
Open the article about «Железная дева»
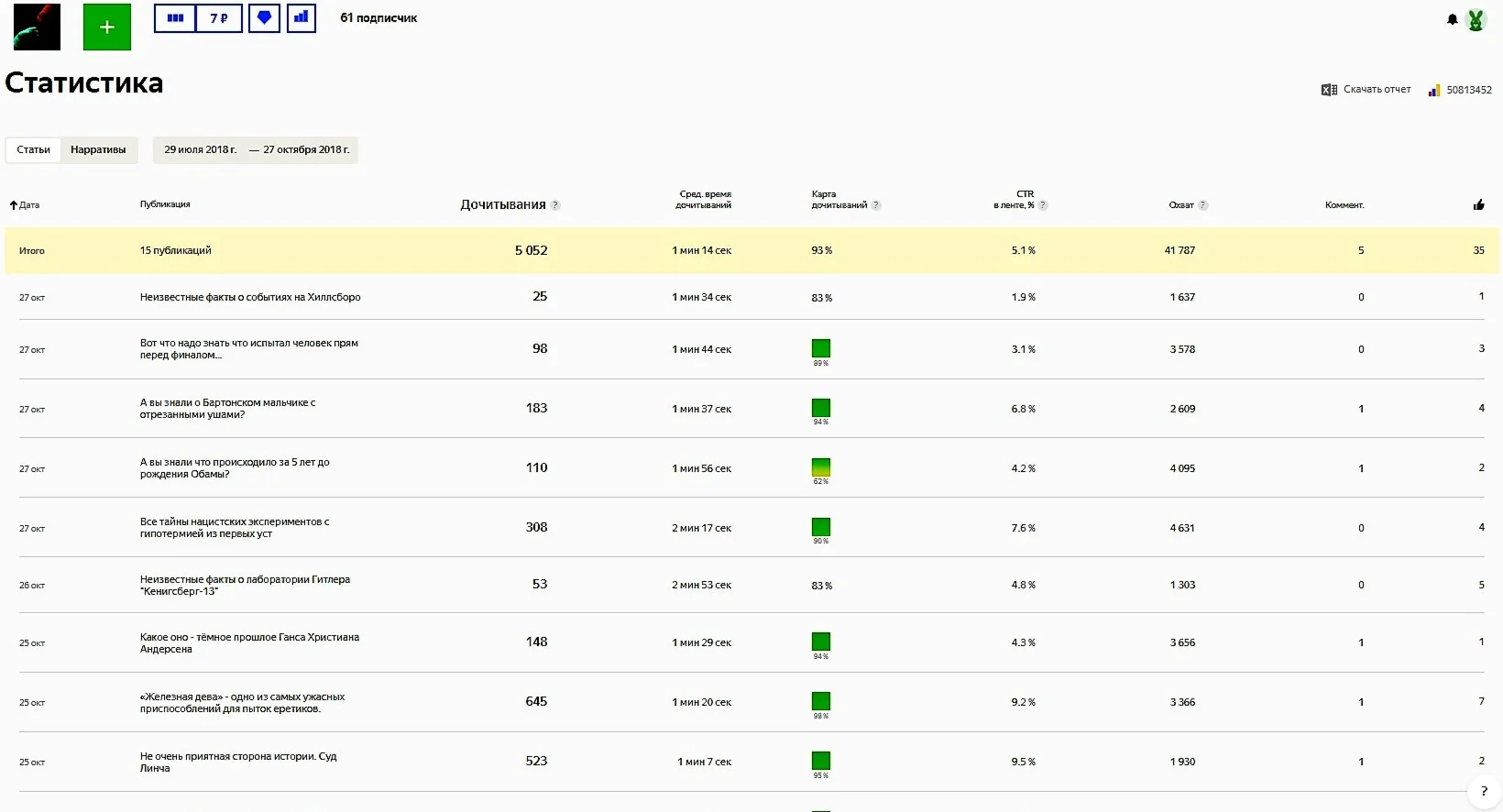click(x=242, y=703)
